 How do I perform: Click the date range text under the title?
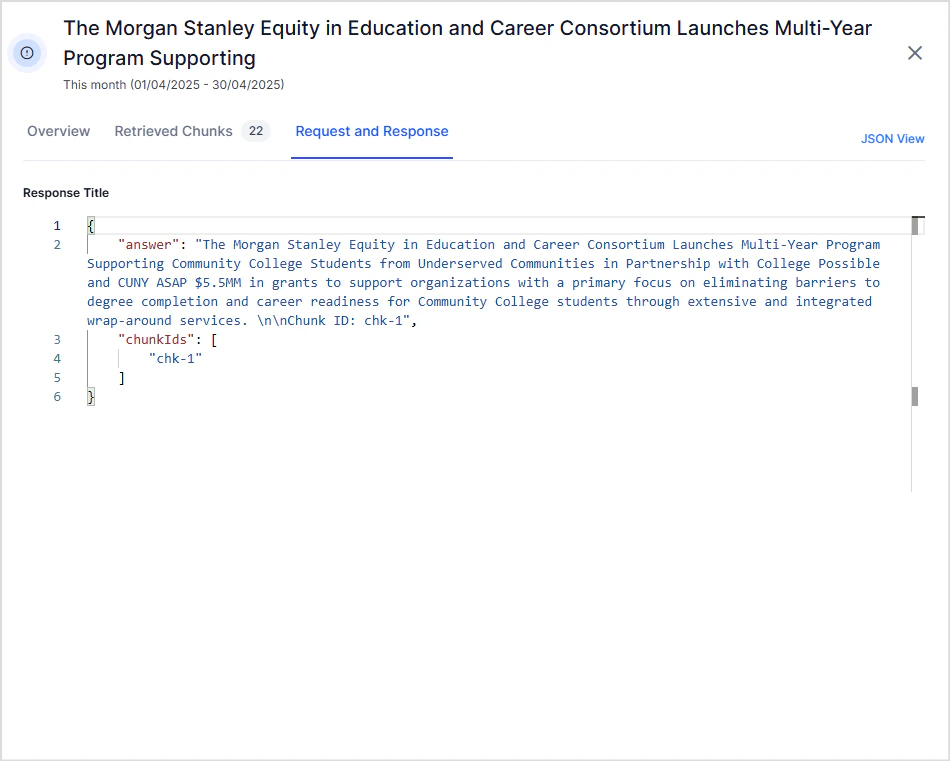tap(173, 85)
